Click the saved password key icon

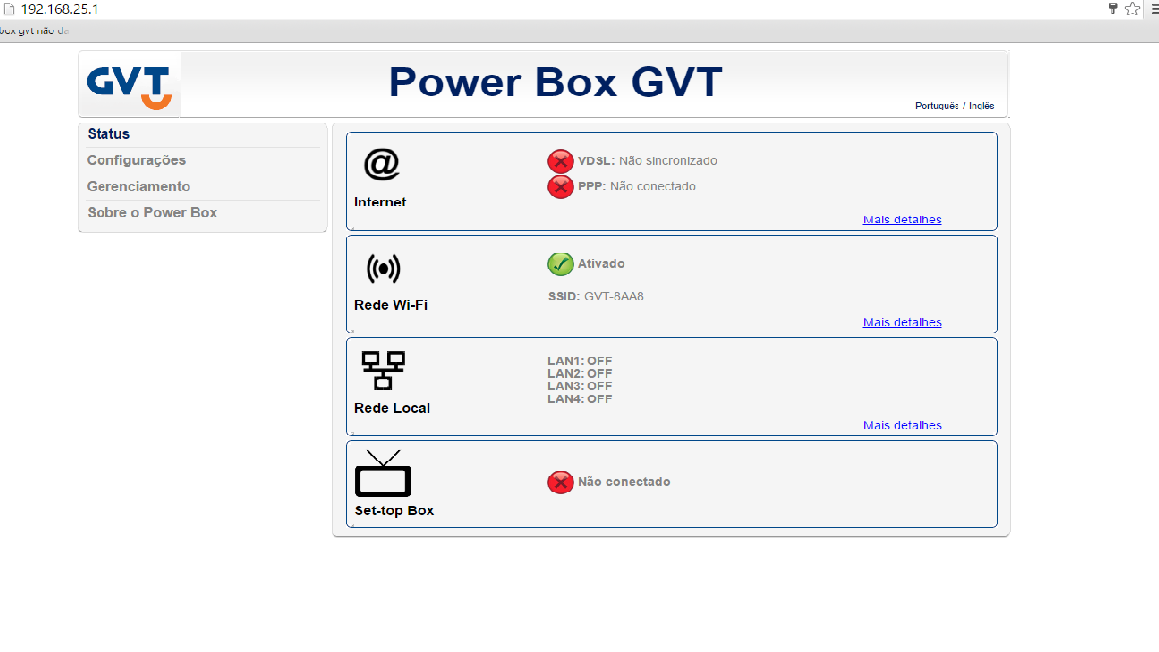(x=1112, y=9)
